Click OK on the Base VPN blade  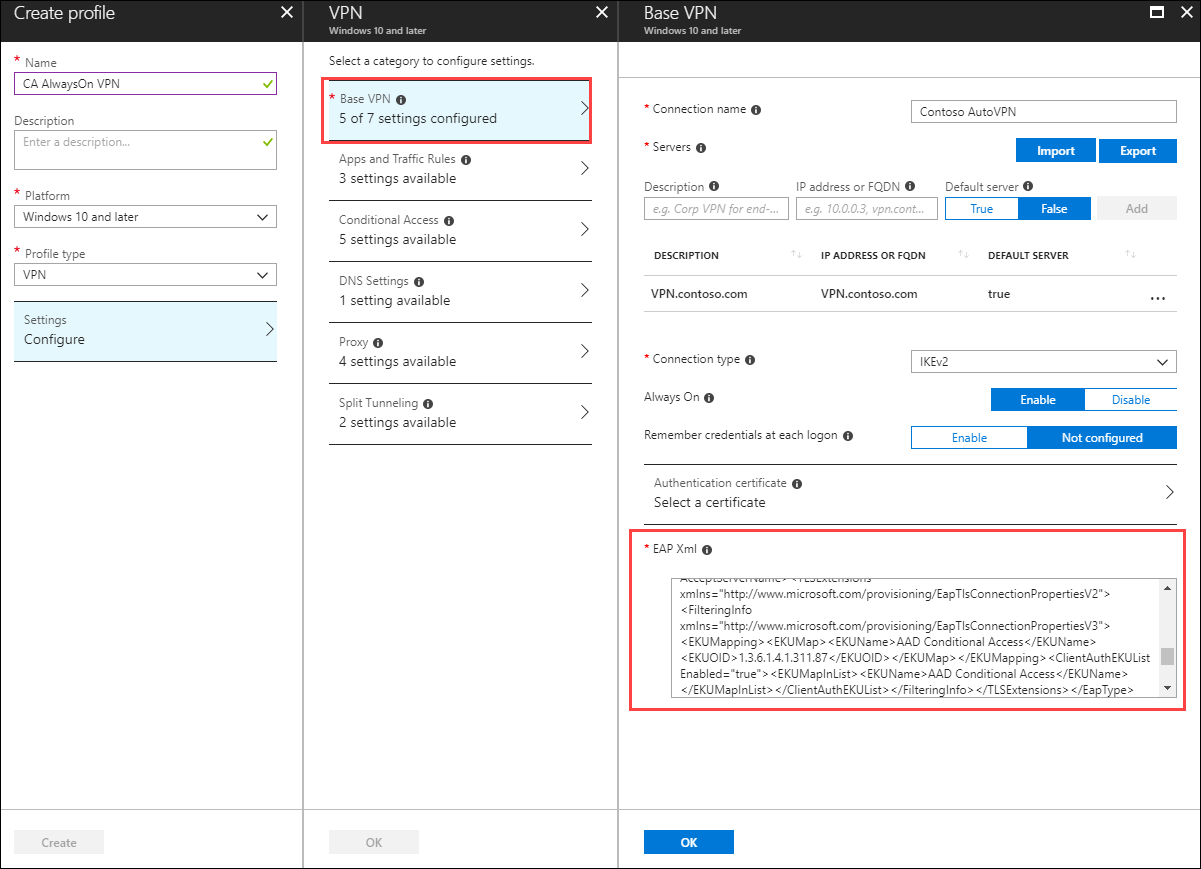tap(688, 841)
